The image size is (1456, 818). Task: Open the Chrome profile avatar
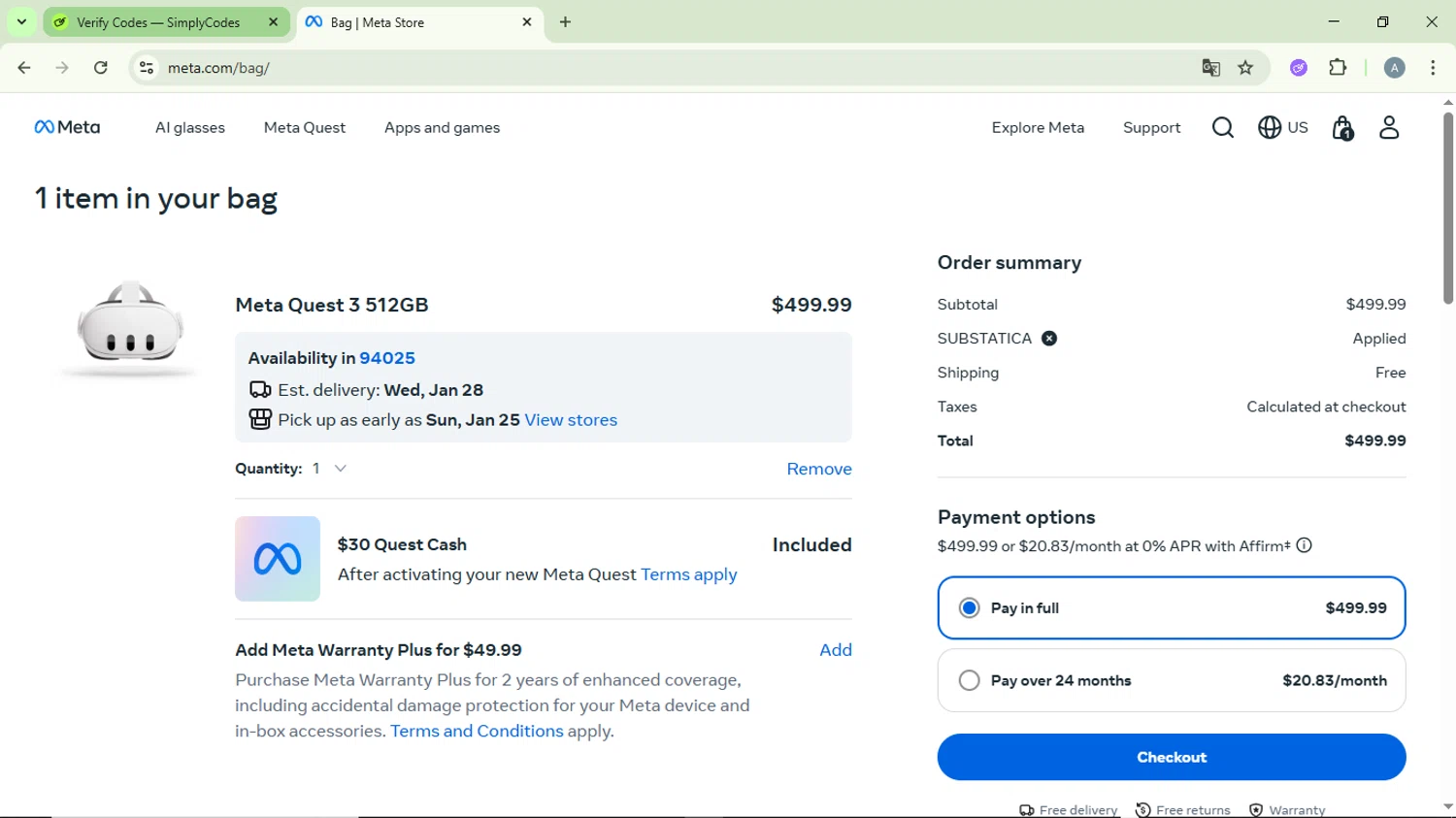tap(1395, 68)
